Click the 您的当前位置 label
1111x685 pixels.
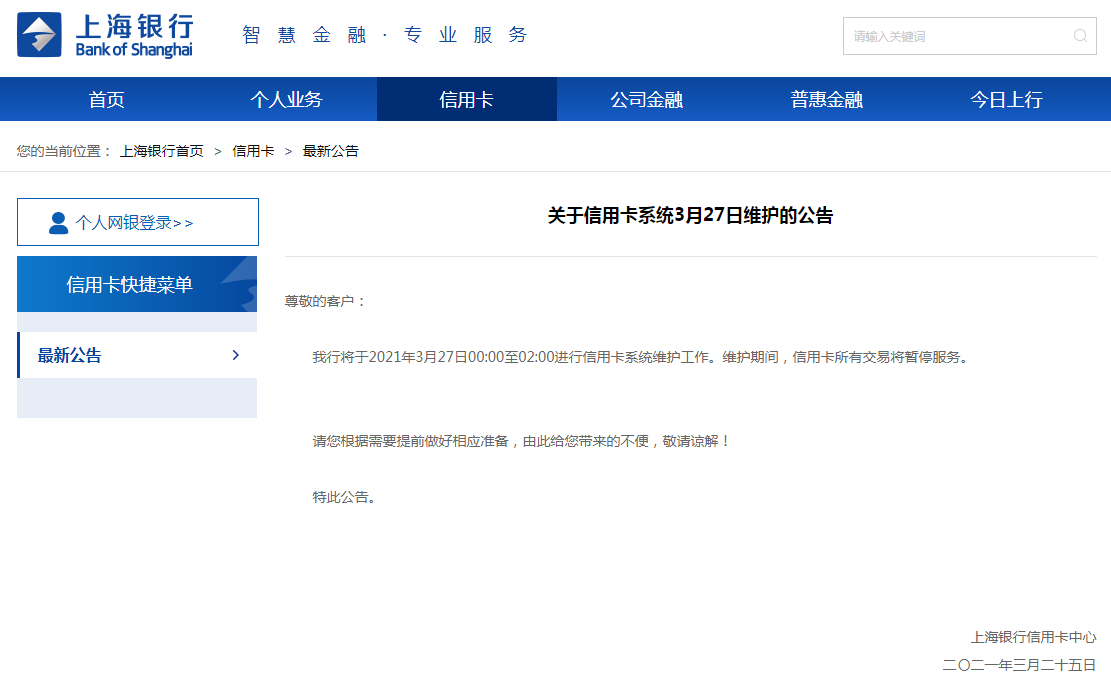[x=64, y=151]
